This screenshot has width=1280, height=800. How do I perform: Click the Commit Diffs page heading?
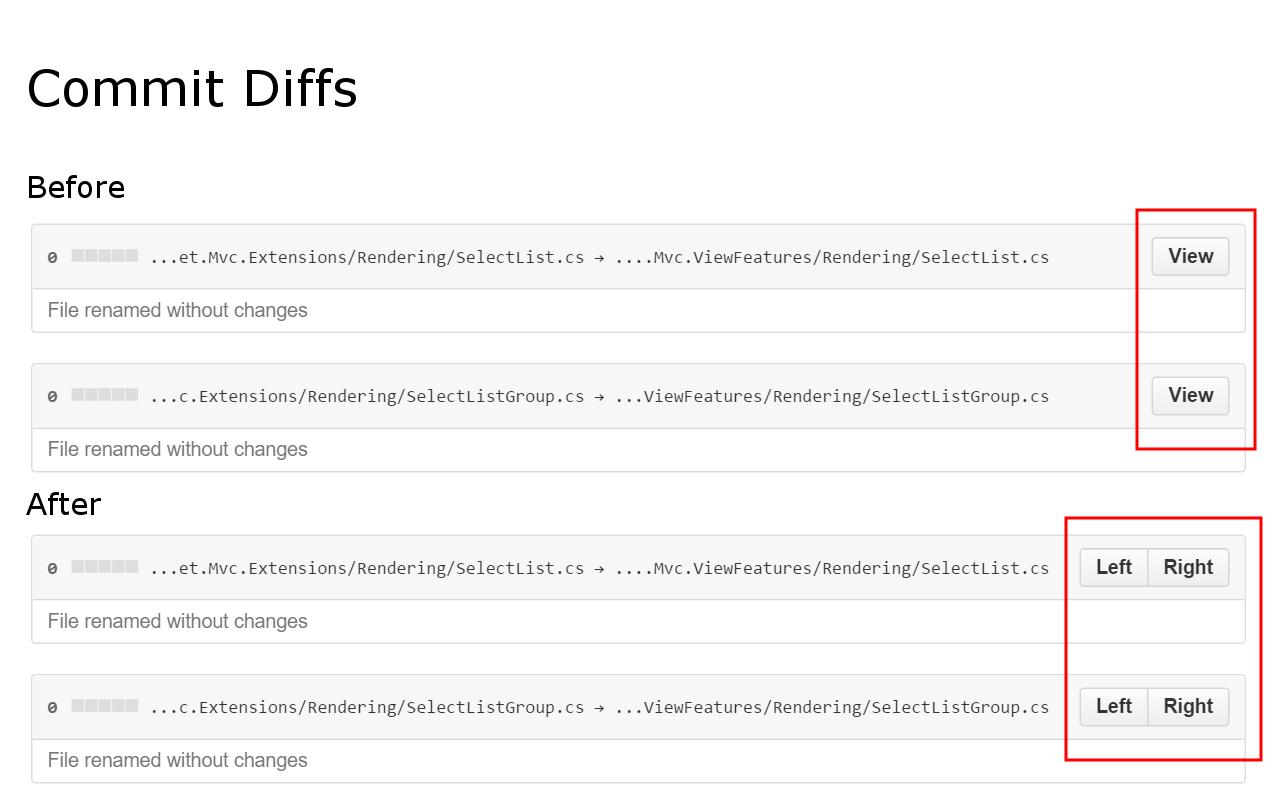tap(192, 88)
